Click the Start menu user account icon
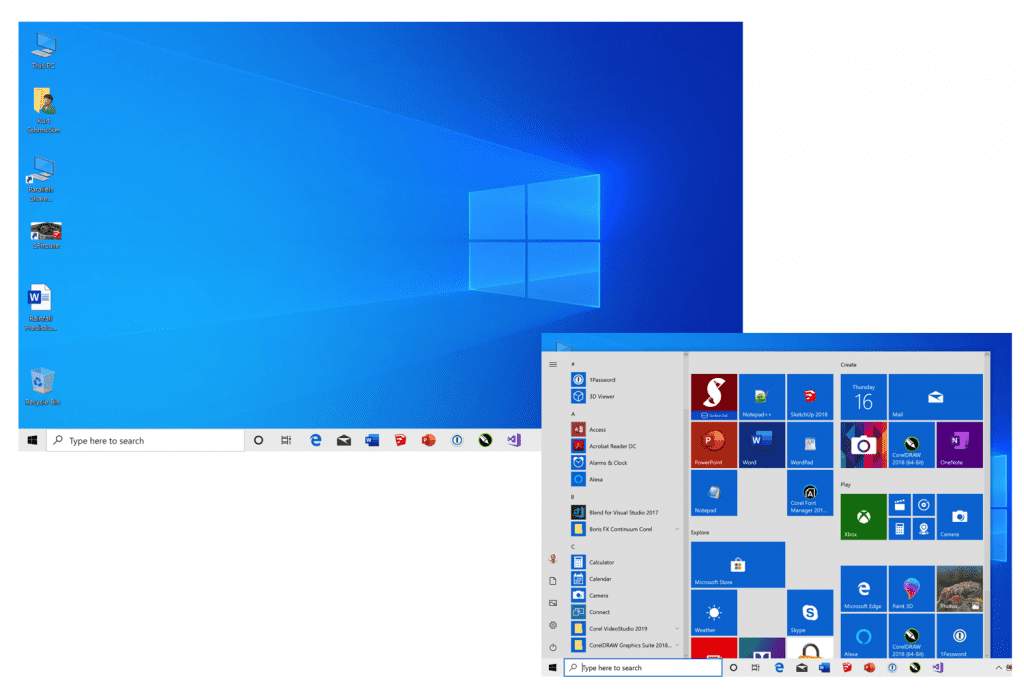 [553, 559]
